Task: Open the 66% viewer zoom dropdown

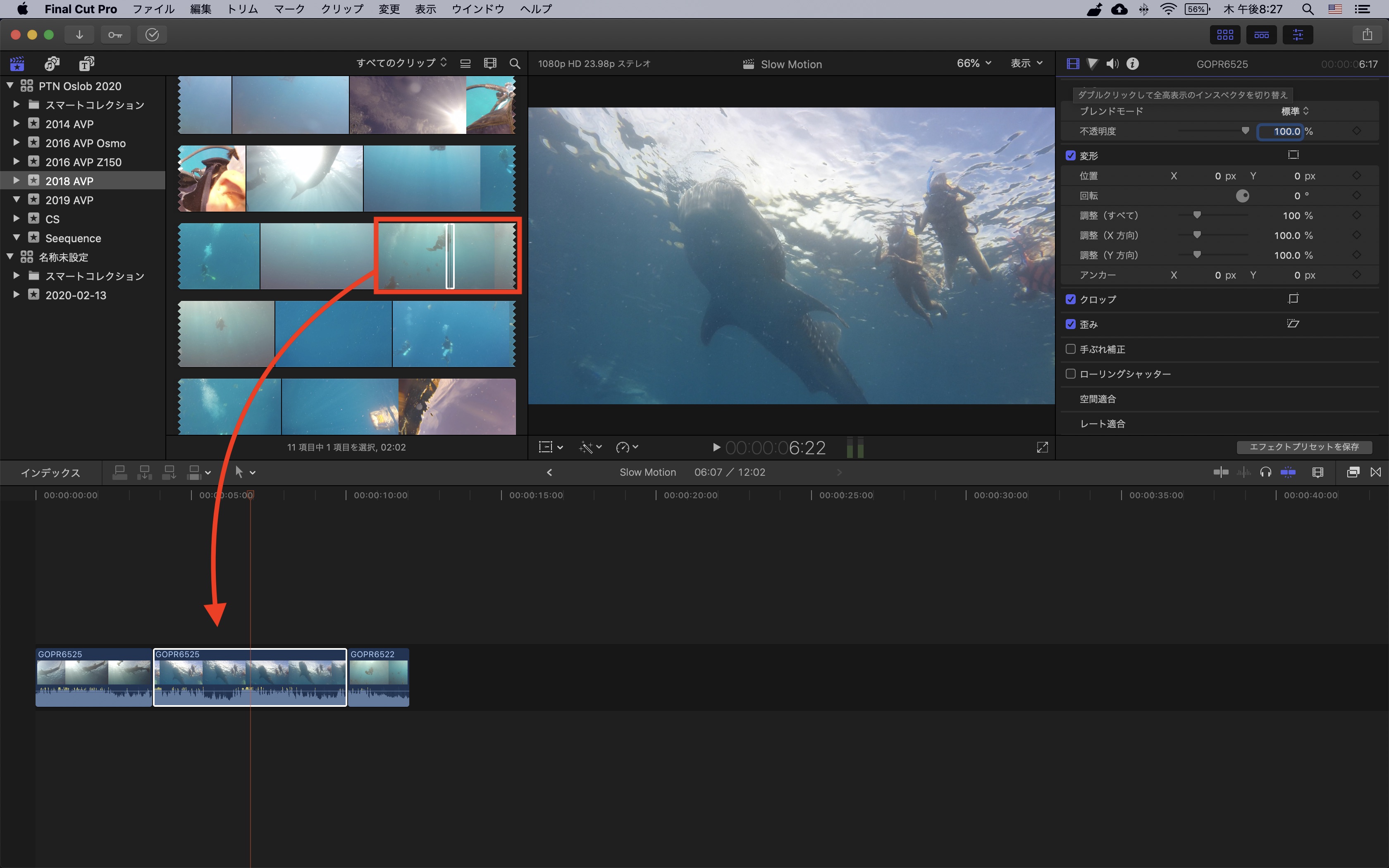Action: click(974, 63)
